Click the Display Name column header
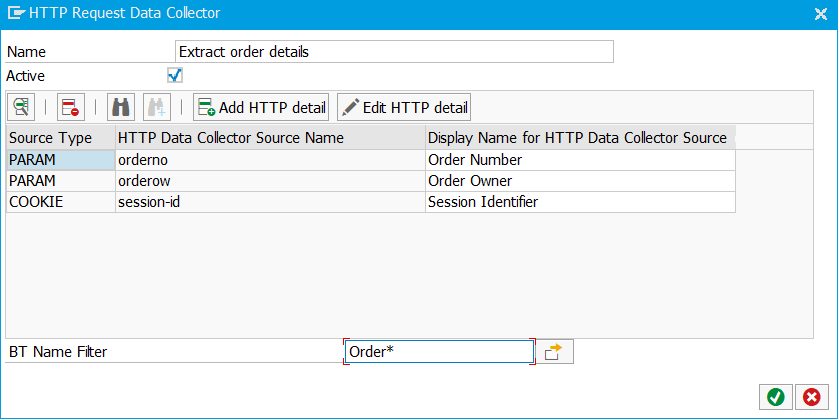Viewport: 839px width, 419px height. [x=581, y=138]
